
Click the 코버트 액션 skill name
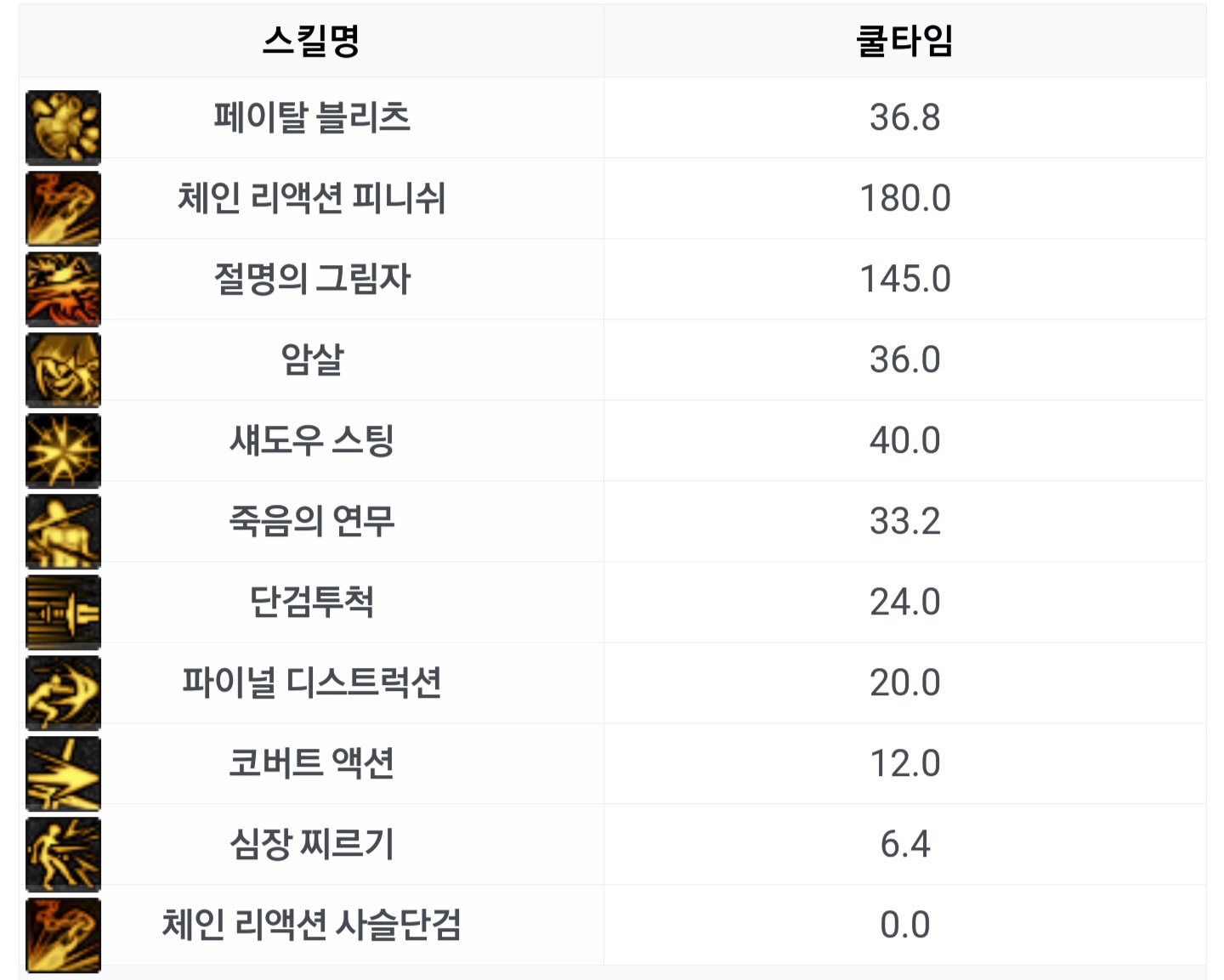click(x=312, y=763)
